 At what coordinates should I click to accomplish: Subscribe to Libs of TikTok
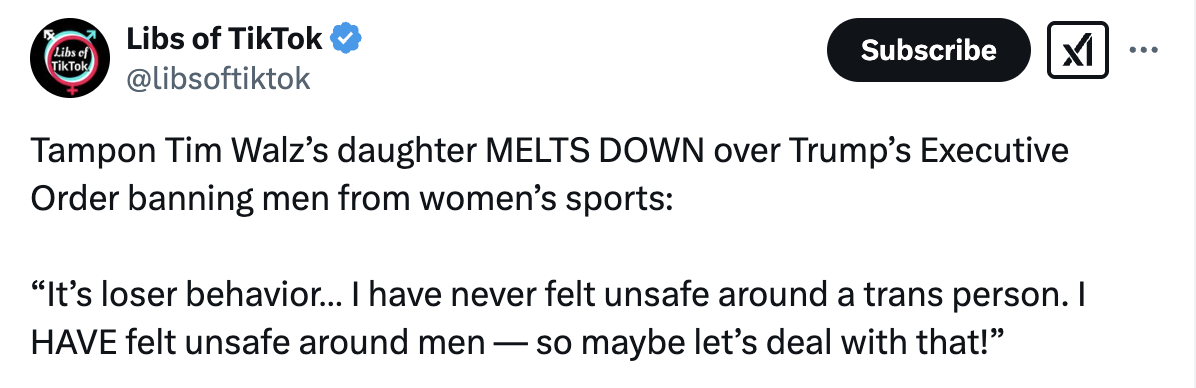pos(928,50)
